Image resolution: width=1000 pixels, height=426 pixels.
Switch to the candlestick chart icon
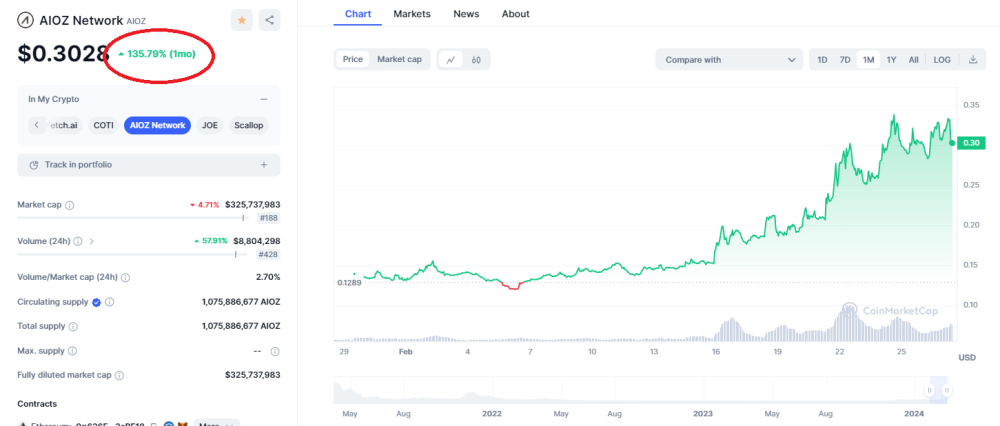[x=477, y=60]
